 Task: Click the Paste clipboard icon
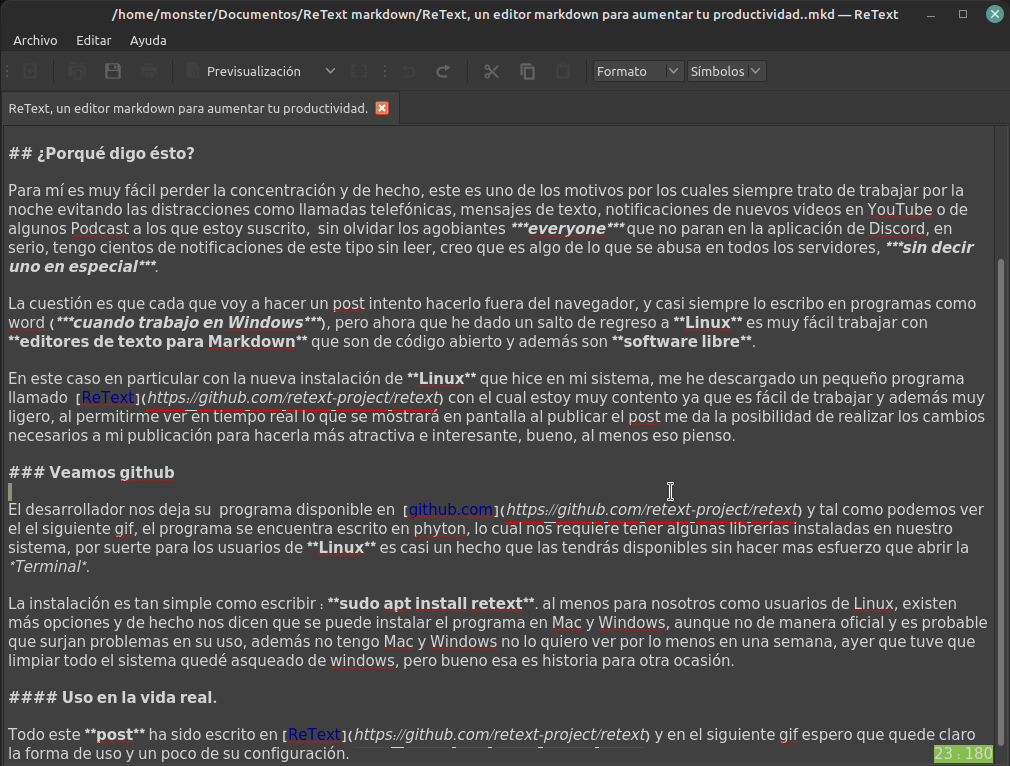coord(563,71)
